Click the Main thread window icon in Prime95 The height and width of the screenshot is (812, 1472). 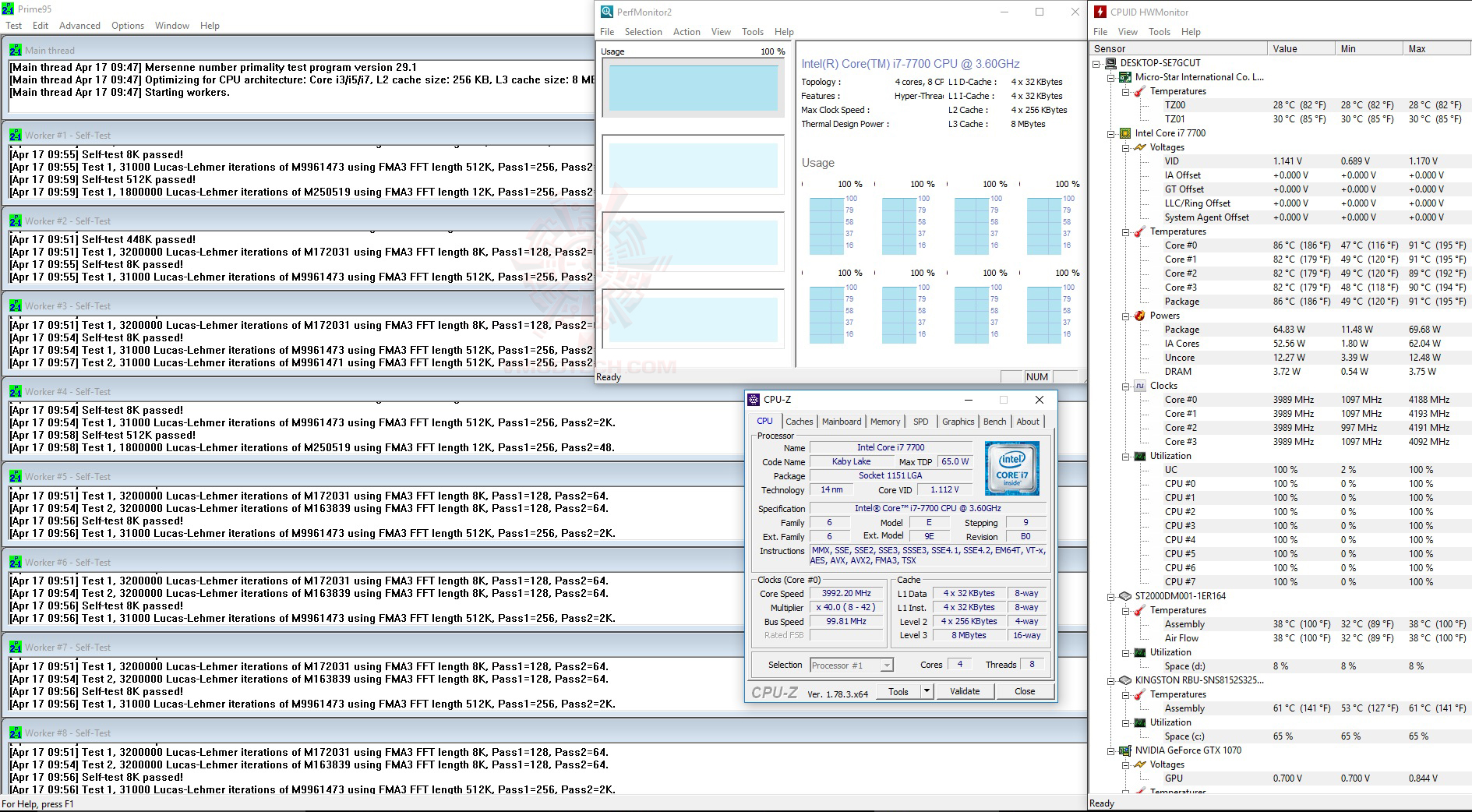click(16, 50)
